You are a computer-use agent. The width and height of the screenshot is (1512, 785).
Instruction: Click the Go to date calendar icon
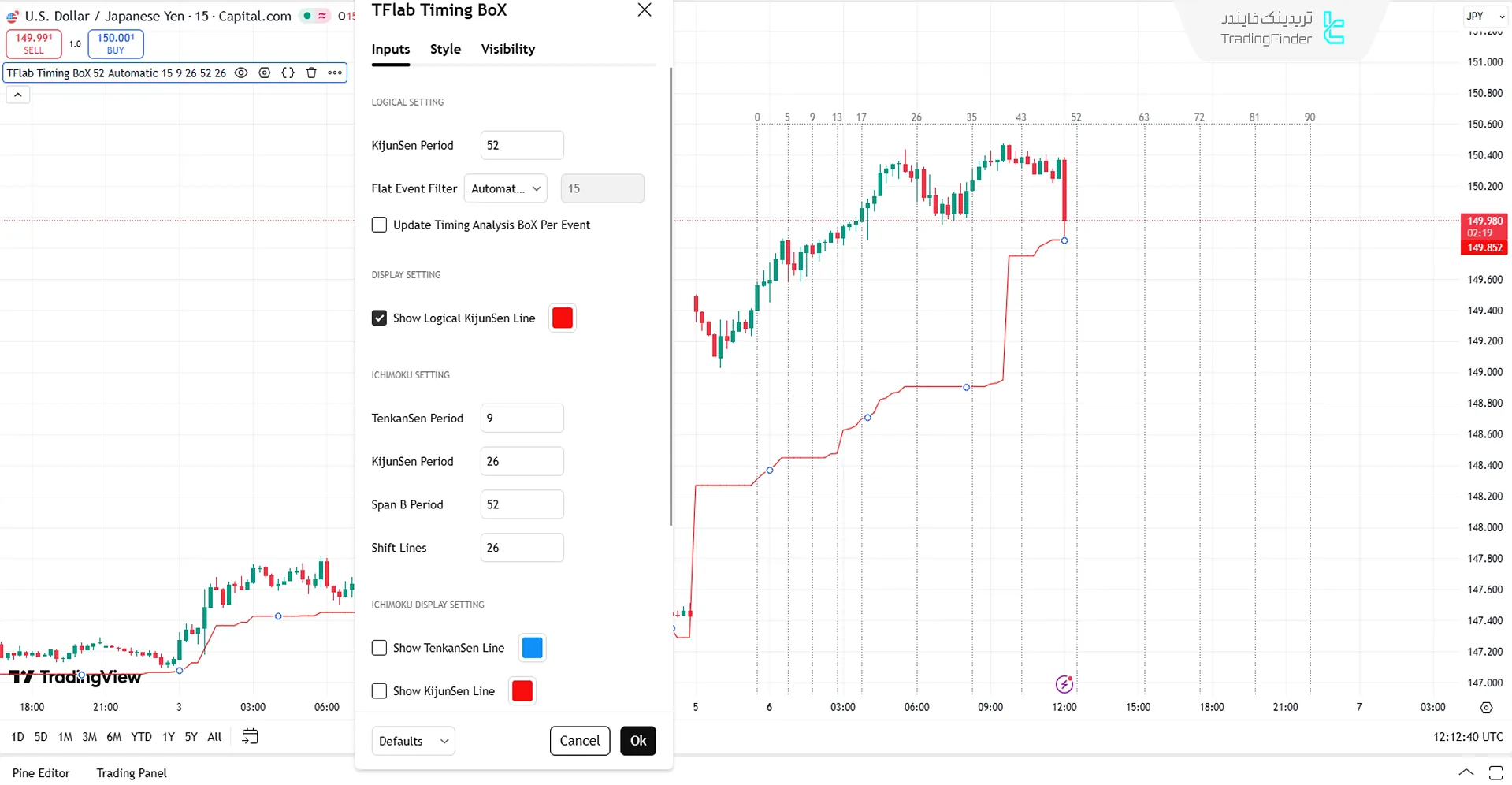click(x=250, y=737)
